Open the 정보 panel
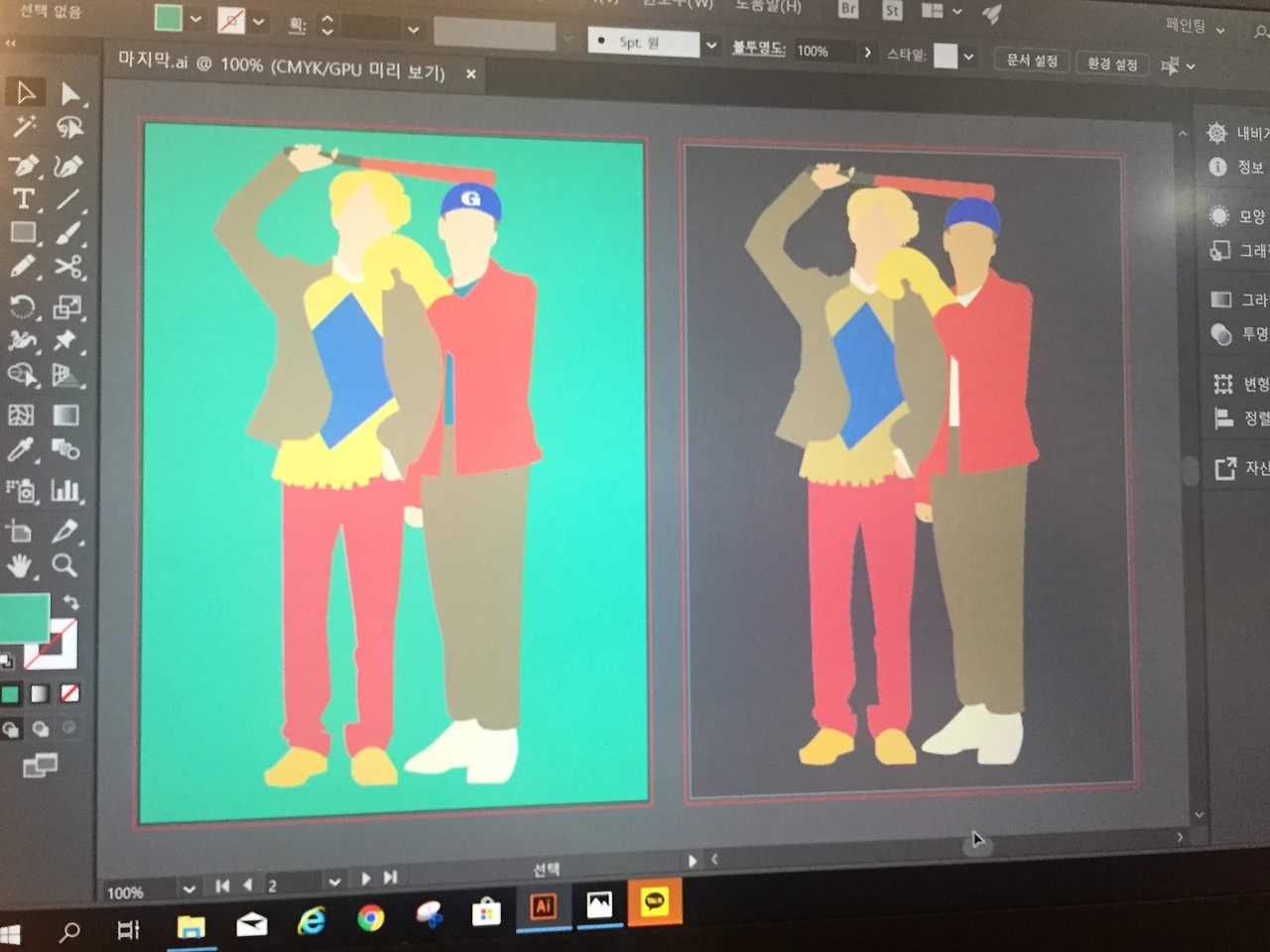 coord(1237,167)
